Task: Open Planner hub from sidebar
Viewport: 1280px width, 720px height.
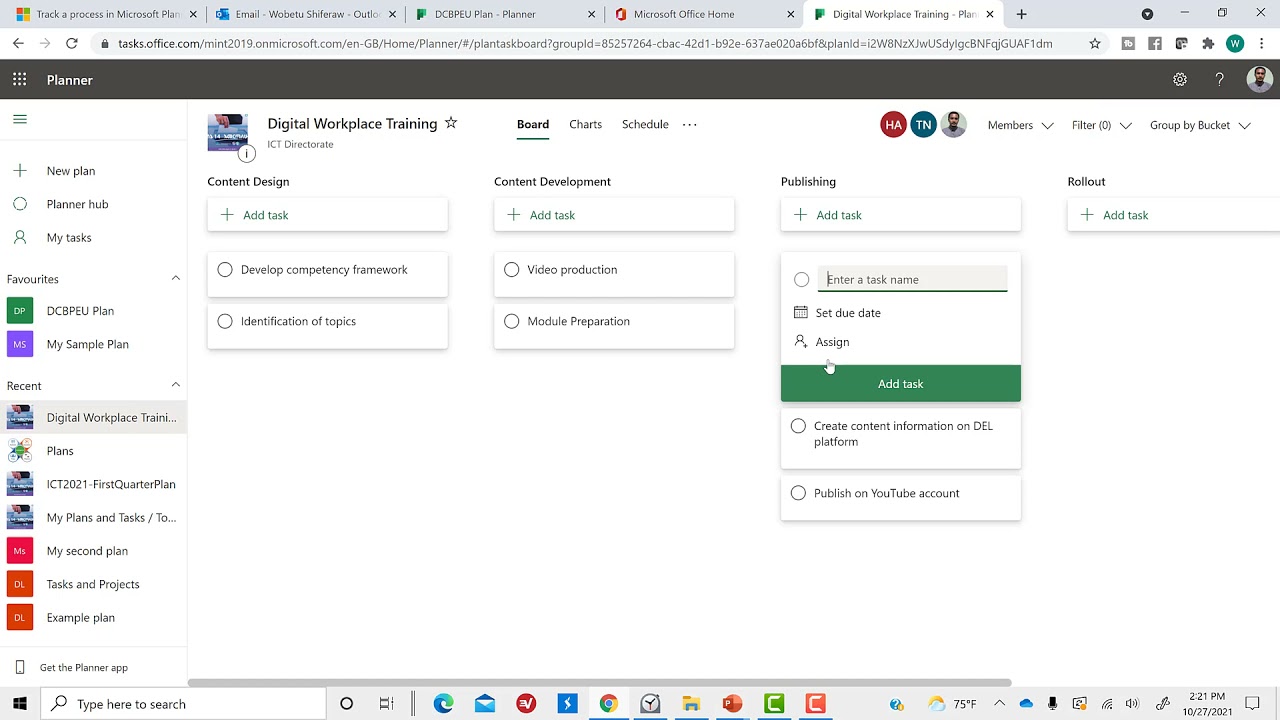Action: coord(77,204)
